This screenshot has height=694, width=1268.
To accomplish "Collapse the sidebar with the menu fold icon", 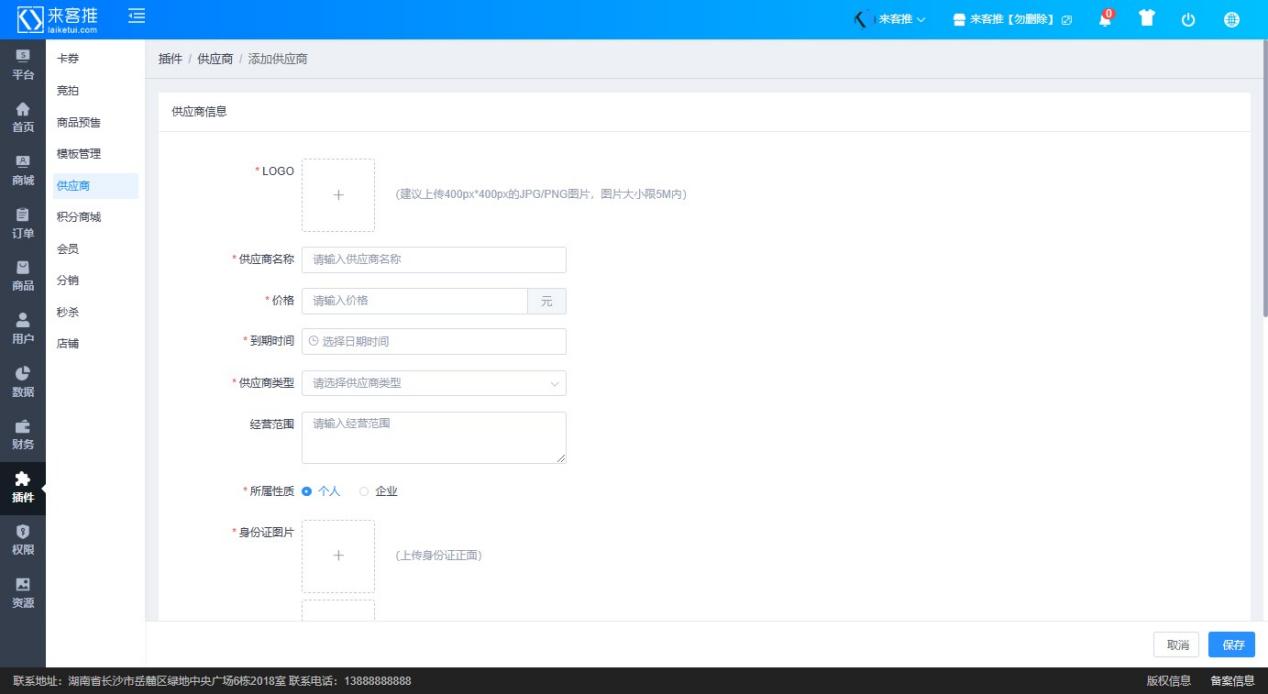I will 137,15.
